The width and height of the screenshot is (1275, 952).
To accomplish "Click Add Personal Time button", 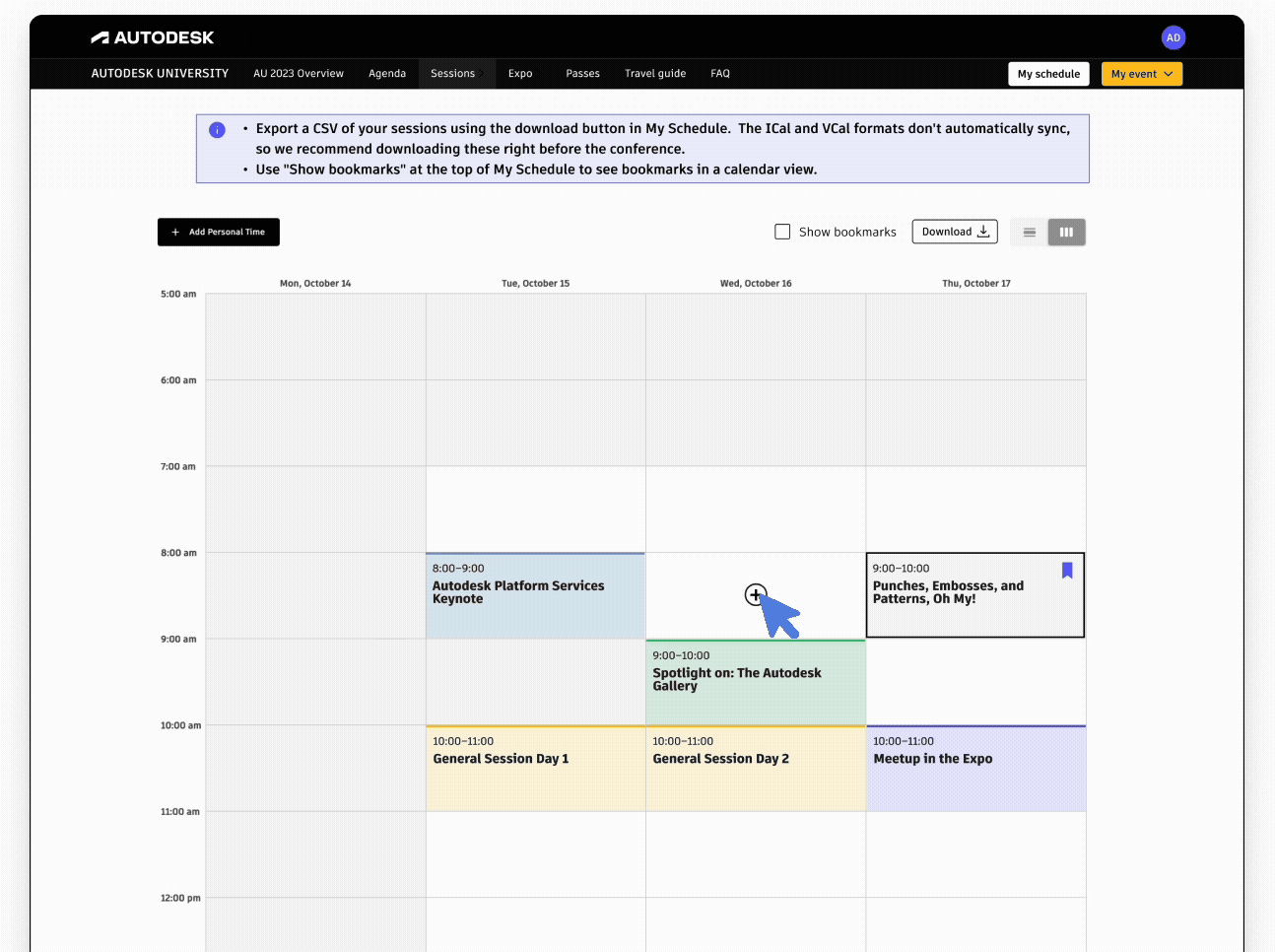I will [219, 232].
